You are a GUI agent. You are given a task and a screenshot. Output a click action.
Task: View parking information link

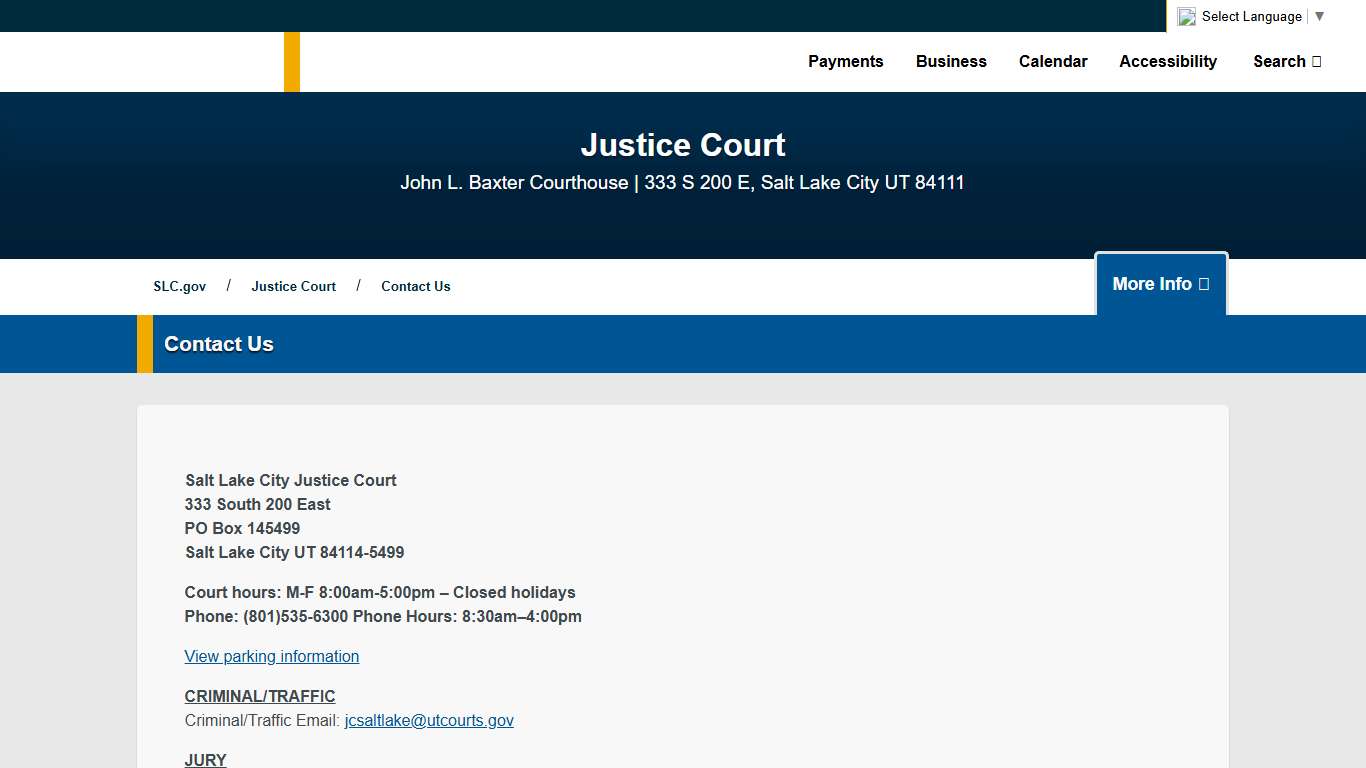(x=271, y=656)
